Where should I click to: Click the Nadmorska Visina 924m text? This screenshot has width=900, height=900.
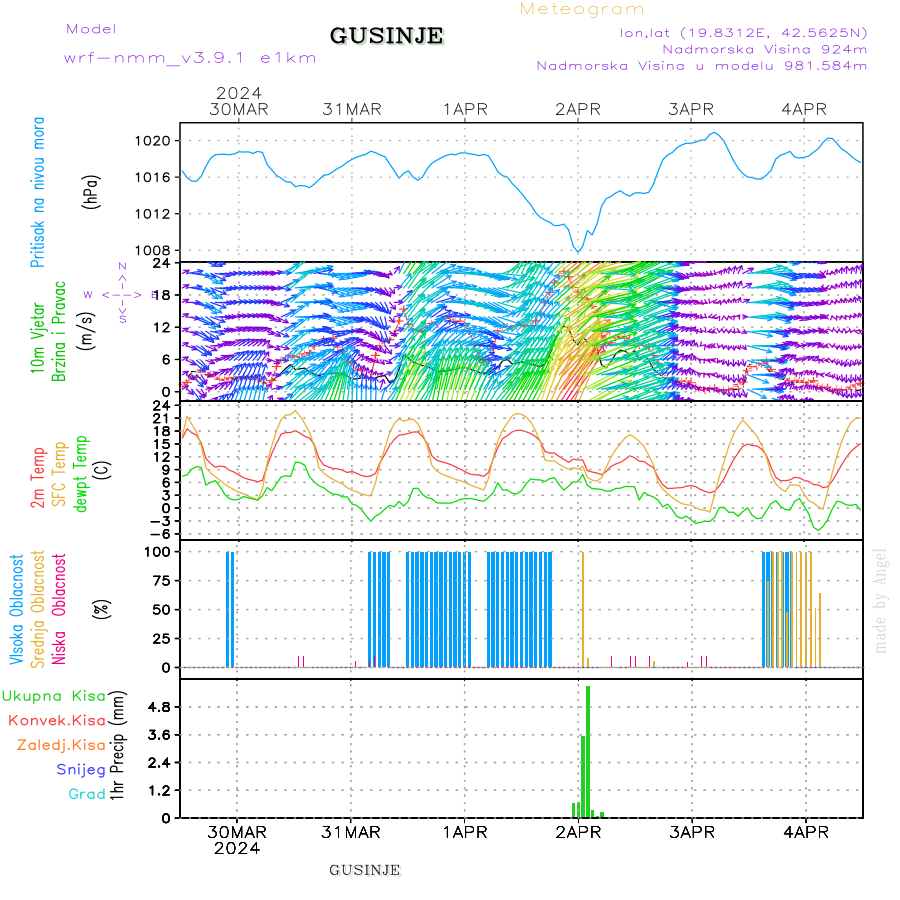point(765,49)
